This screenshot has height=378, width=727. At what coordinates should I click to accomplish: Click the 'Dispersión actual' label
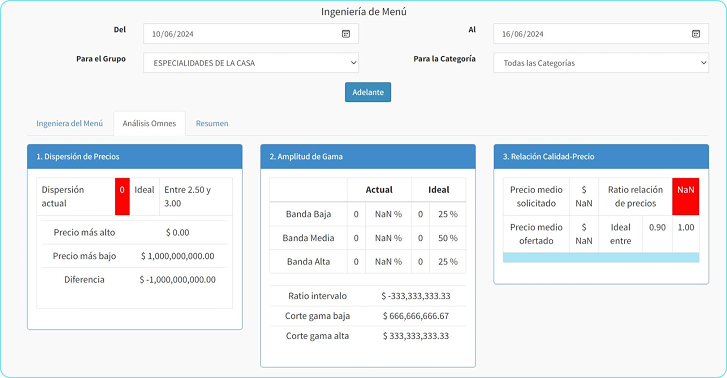pyautogui.click(x=63, y=196)
